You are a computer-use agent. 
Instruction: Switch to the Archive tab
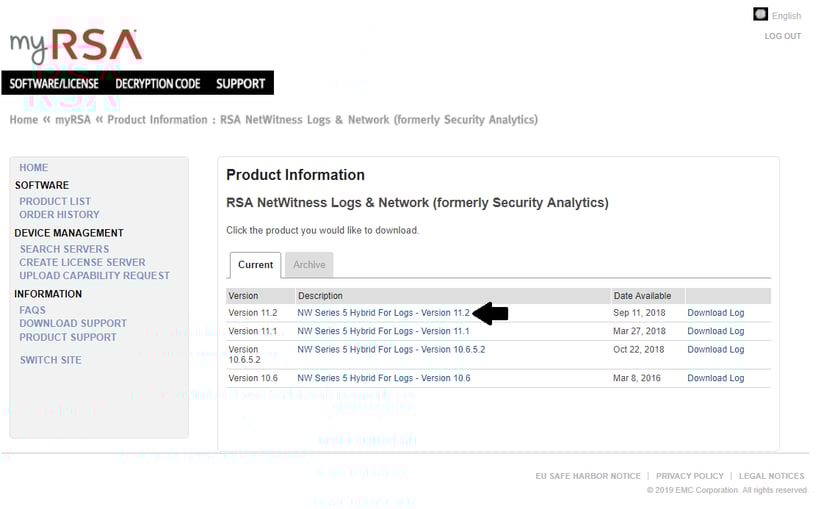coord(309,265)
